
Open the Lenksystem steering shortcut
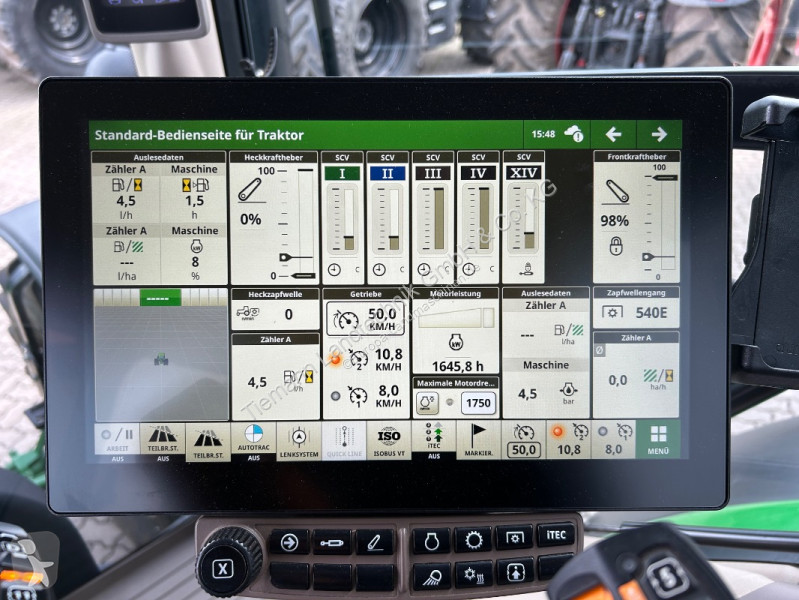tap(299, 441)
